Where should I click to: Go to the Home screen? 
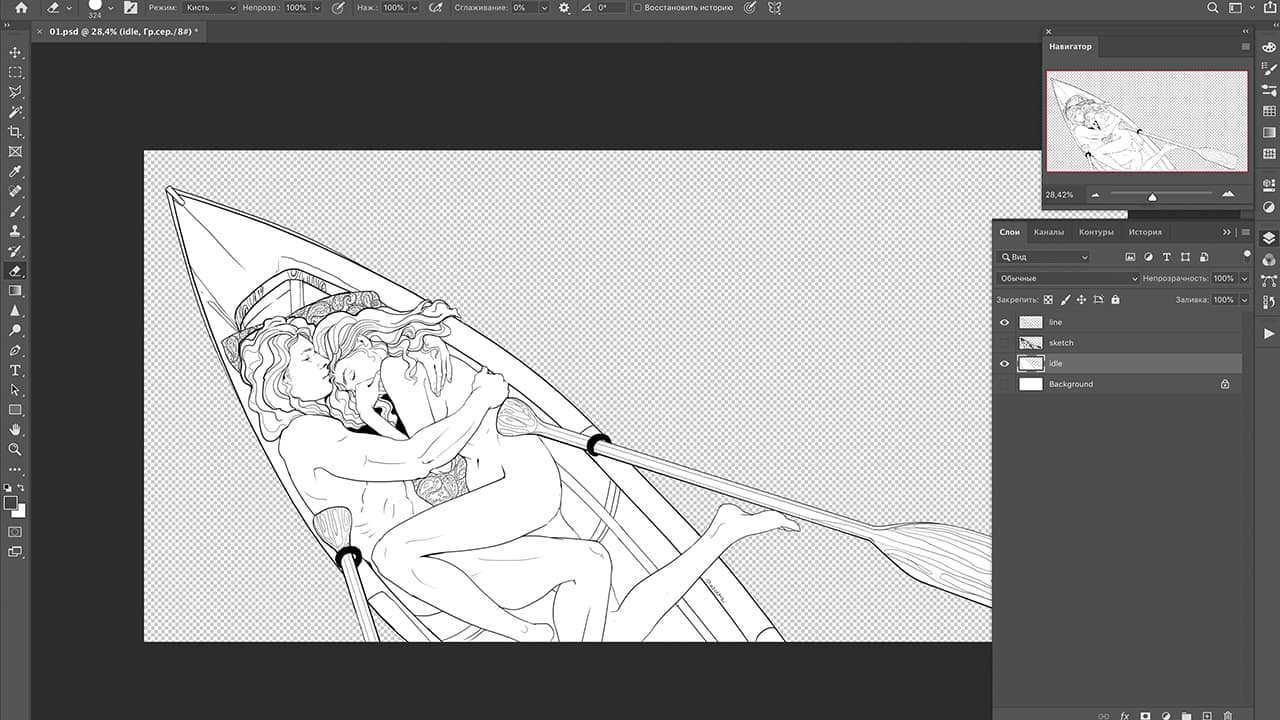click(20, 8)
